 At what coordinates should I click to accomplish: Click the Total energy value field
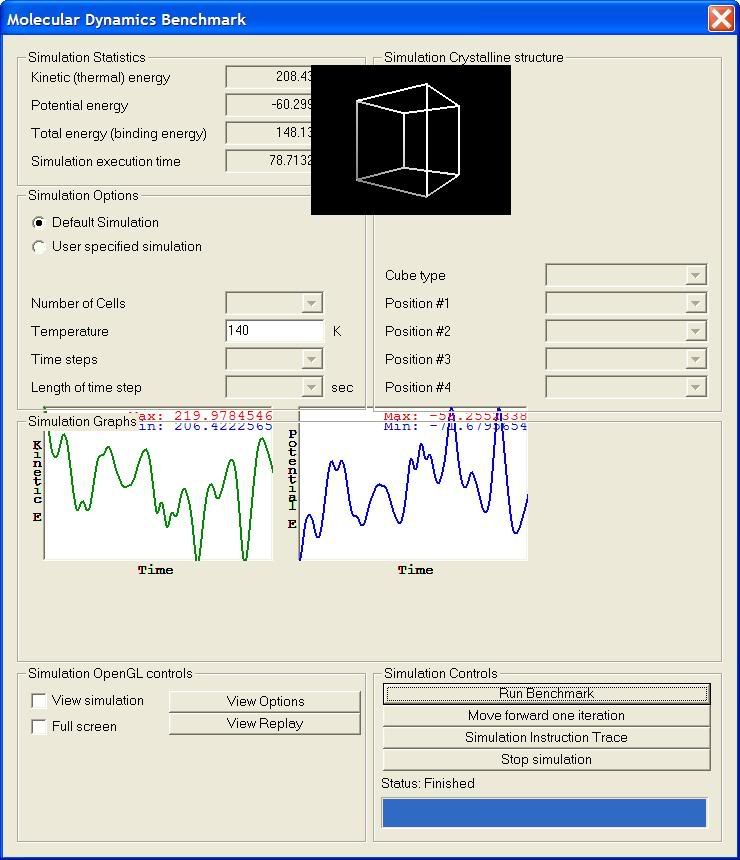[x=269, y=133]
